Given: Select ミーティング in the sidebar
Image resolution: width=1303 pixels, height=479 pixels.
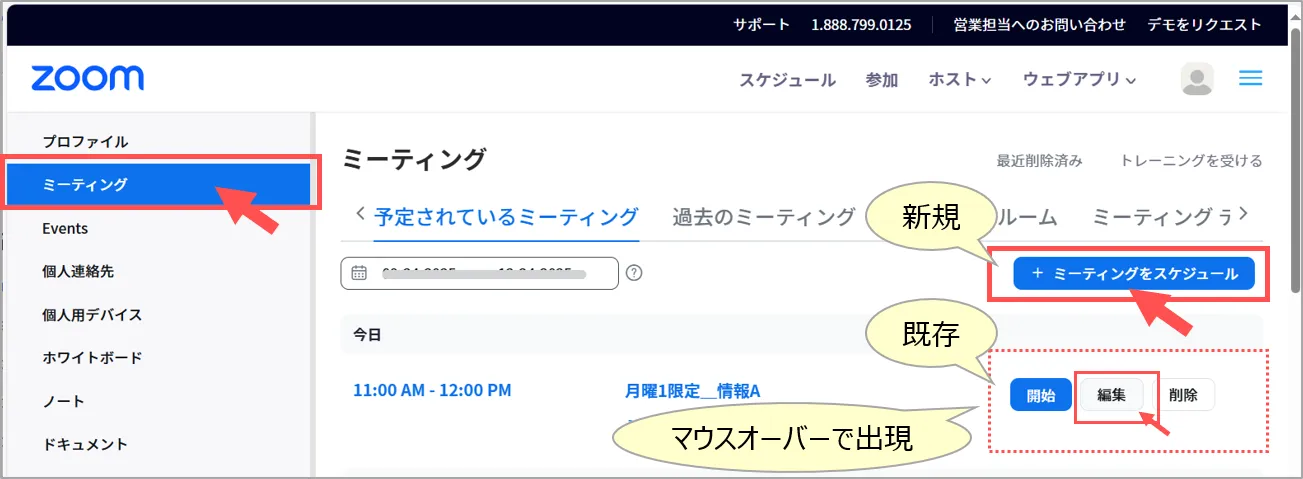Looking at the screenshot, I should coord(86,184).
